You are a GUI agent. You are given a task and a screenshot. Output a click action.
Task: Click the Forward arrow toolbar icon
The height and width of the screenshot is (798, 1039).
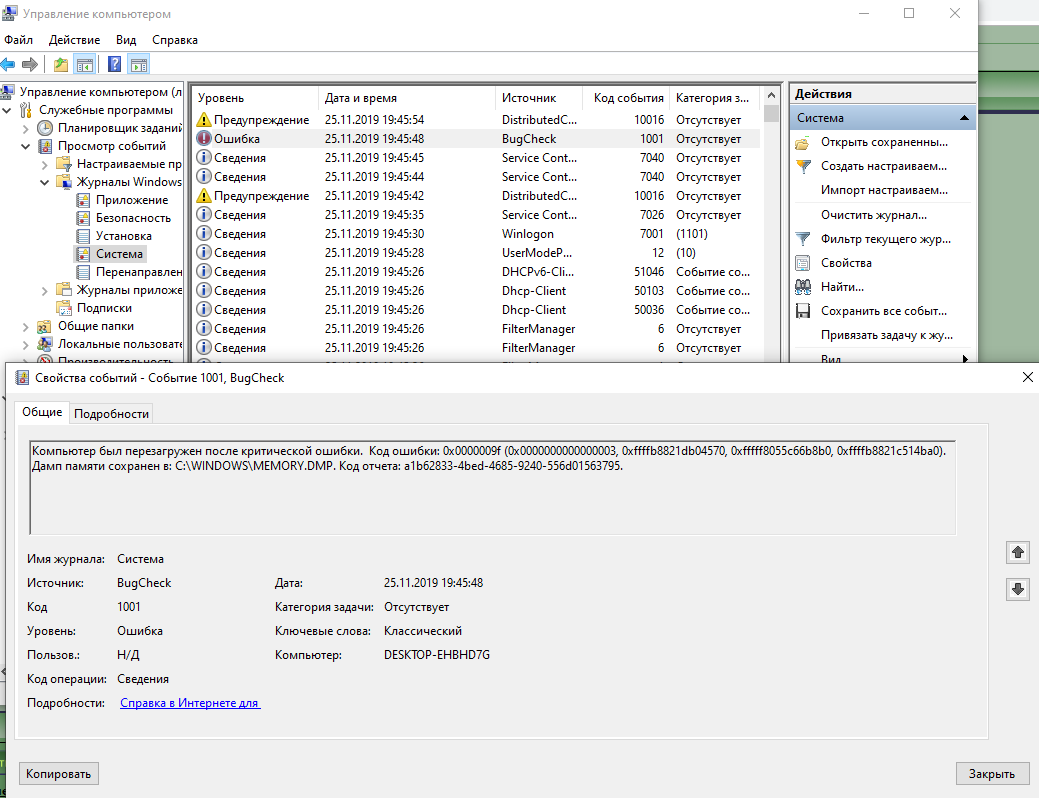(29, 64)
